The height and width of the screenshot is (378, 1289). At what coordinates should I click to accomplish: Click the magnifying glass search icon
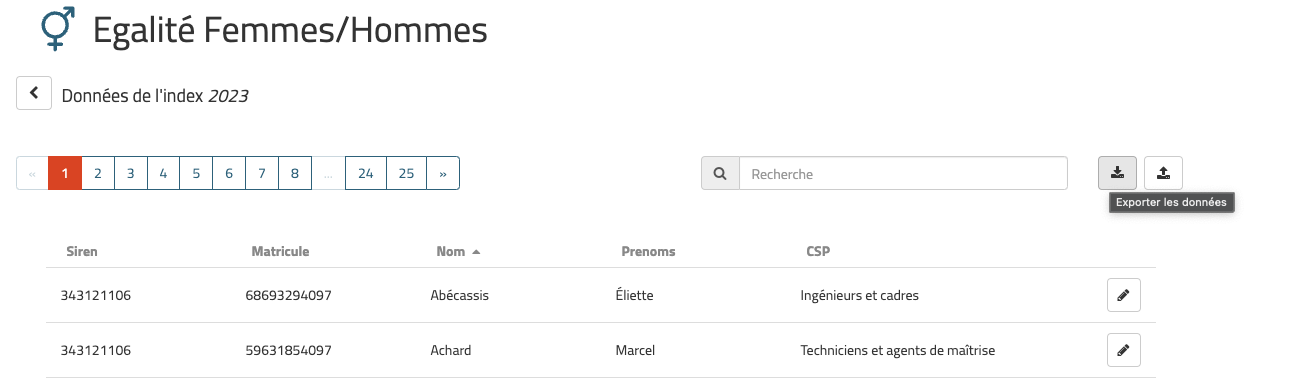coord(720,173)
